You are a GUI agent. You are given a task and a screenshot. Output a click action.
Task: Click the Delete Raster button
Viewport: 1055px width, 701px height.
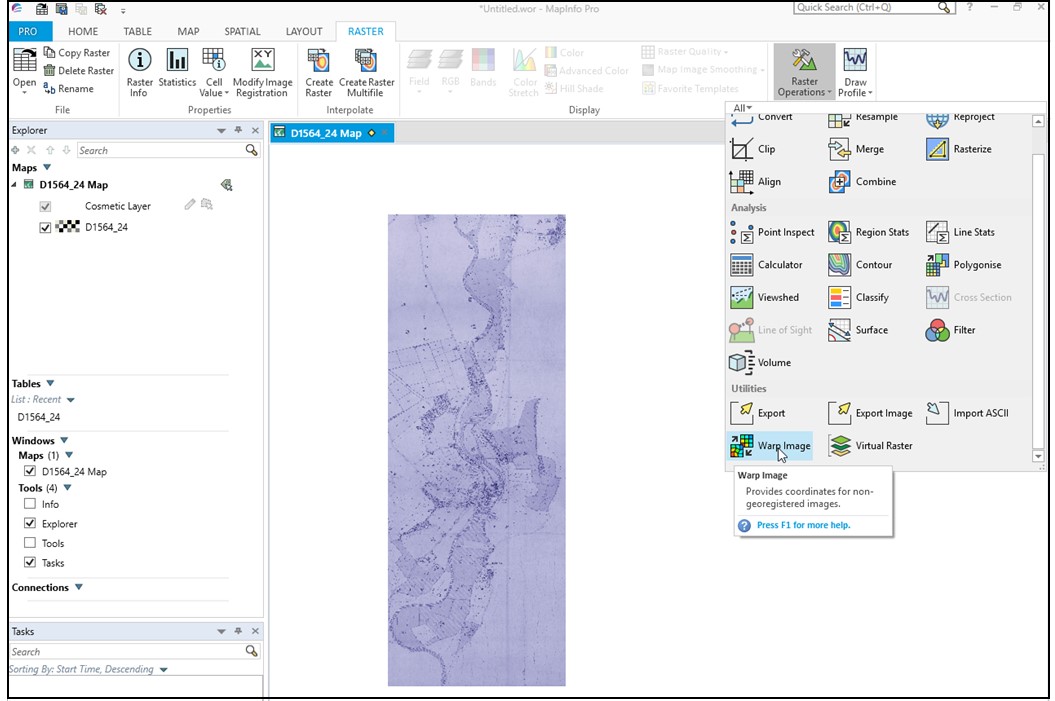78,71
